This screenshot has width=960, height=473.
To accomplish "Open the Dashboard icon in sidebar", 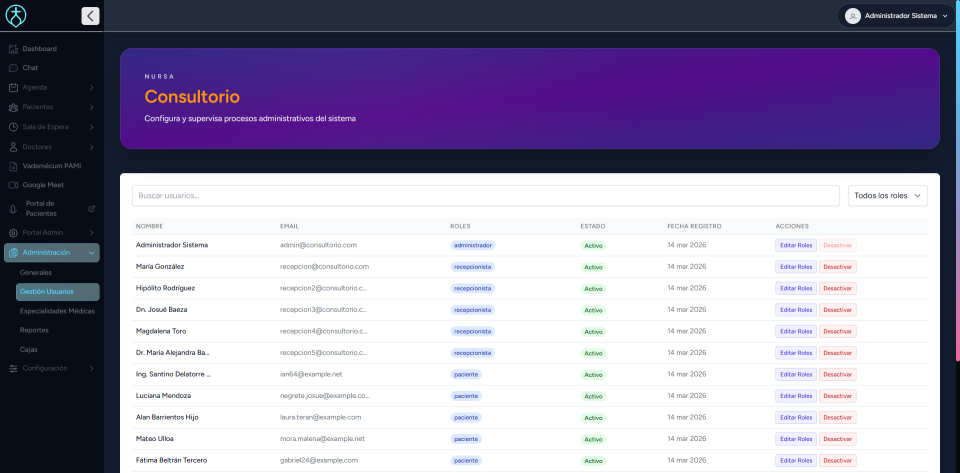I will [13, 49].
